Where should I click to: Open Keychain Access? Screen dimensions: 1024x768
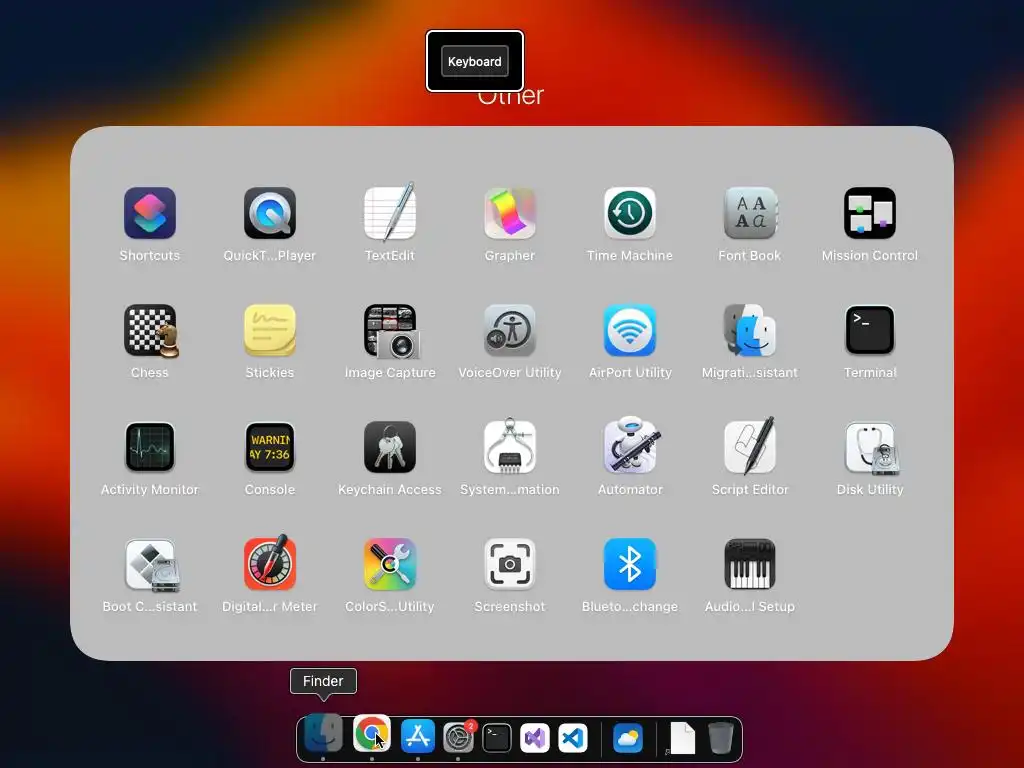coord(390,447)
